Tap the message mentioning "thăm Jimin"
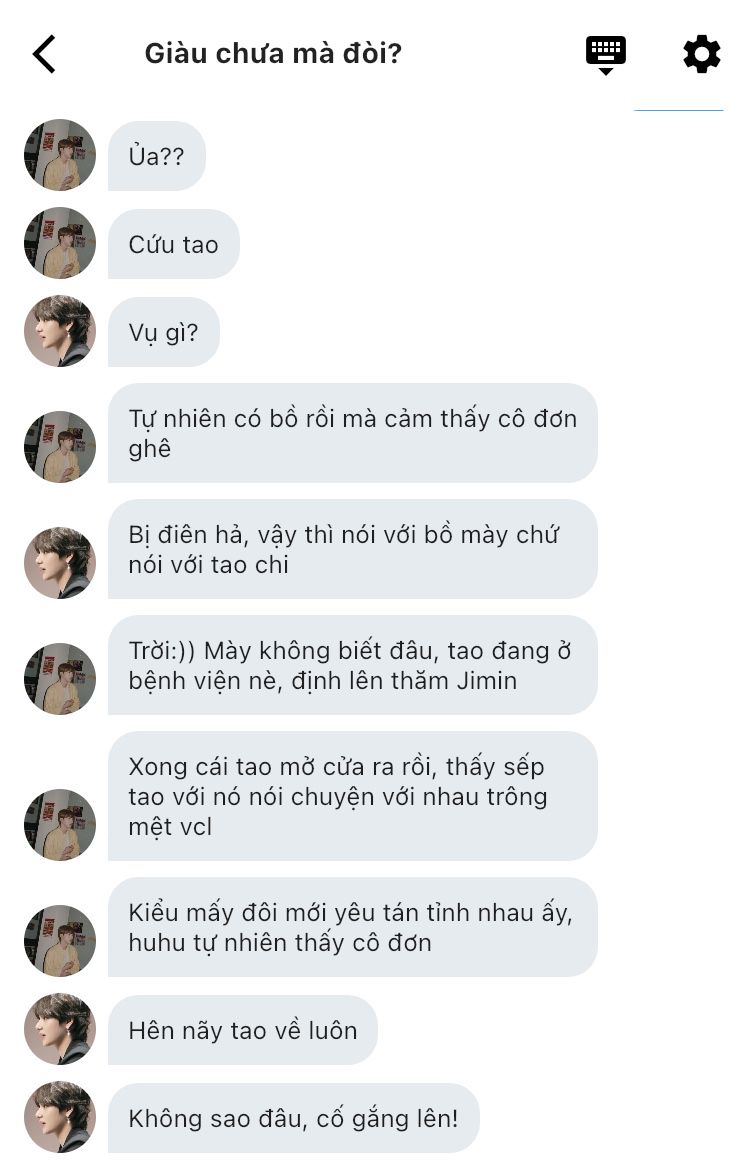750x1166 pixels. [x=352, y=665]
